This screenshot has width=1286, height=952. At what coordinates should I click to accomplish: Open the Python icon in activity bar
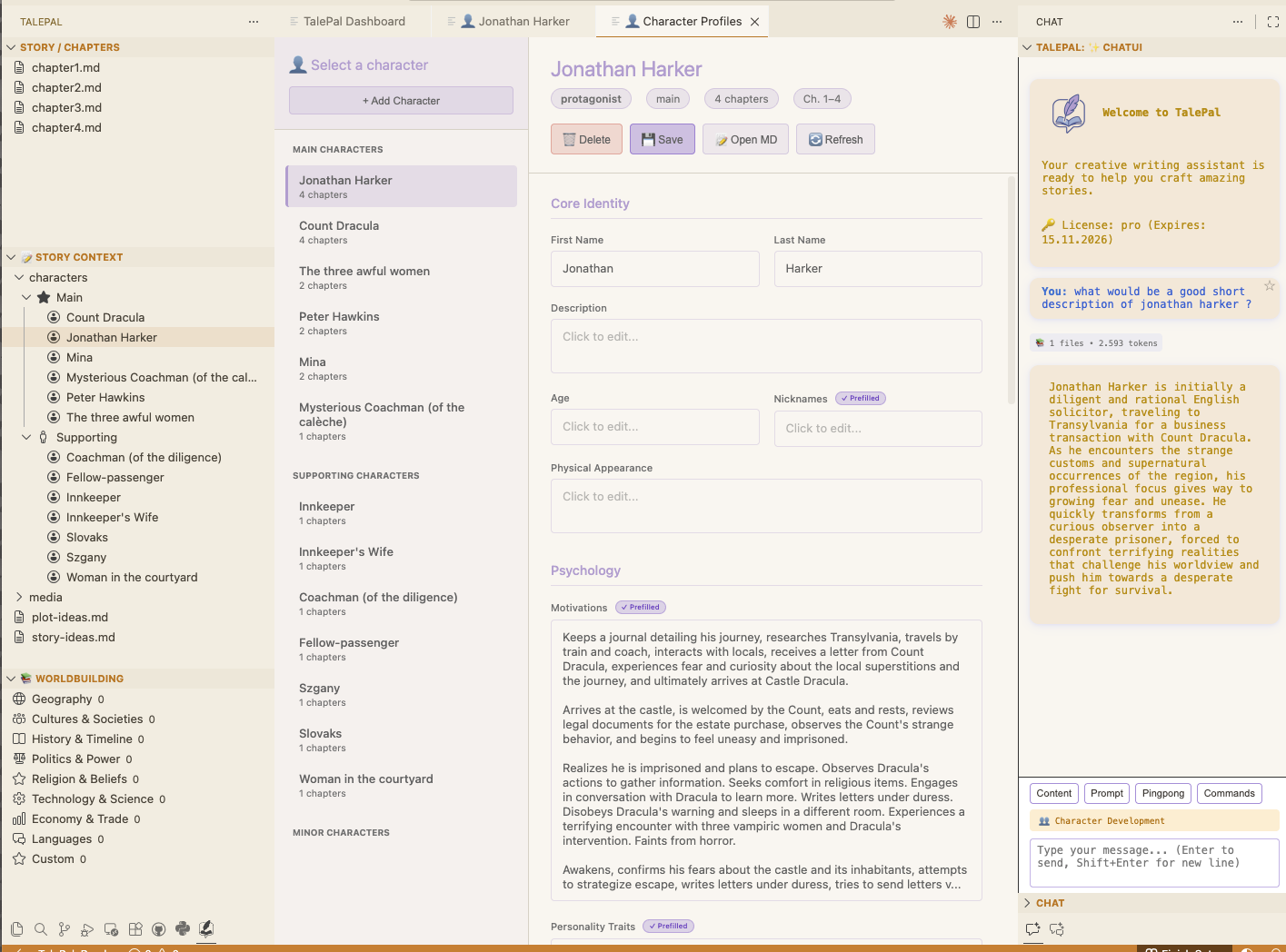[183, 928]
